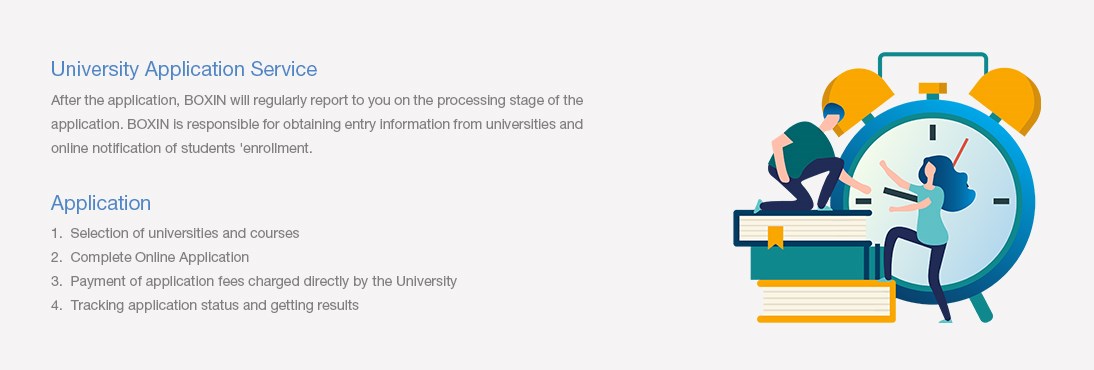The image size is (1094, 370).
Task: Click the clock's teal handle on top
Action: point(933,64)
